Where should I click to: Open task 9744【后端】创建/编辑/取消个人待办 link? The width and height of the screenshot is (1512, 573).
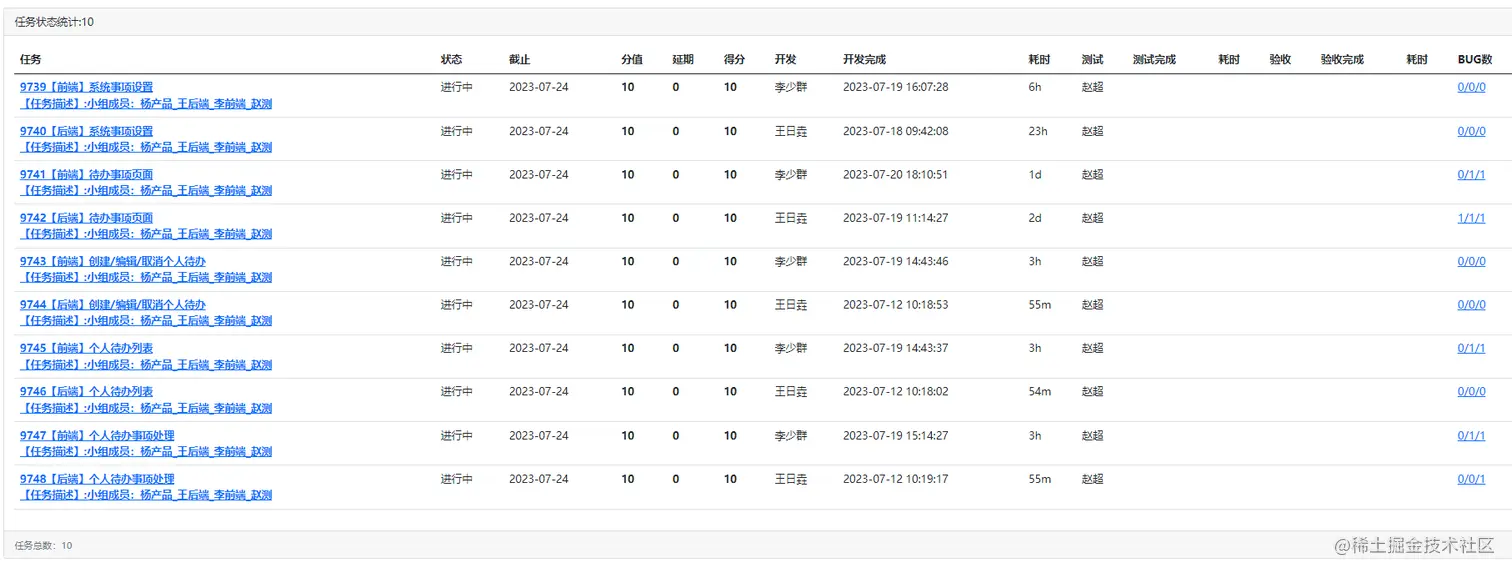112,305
